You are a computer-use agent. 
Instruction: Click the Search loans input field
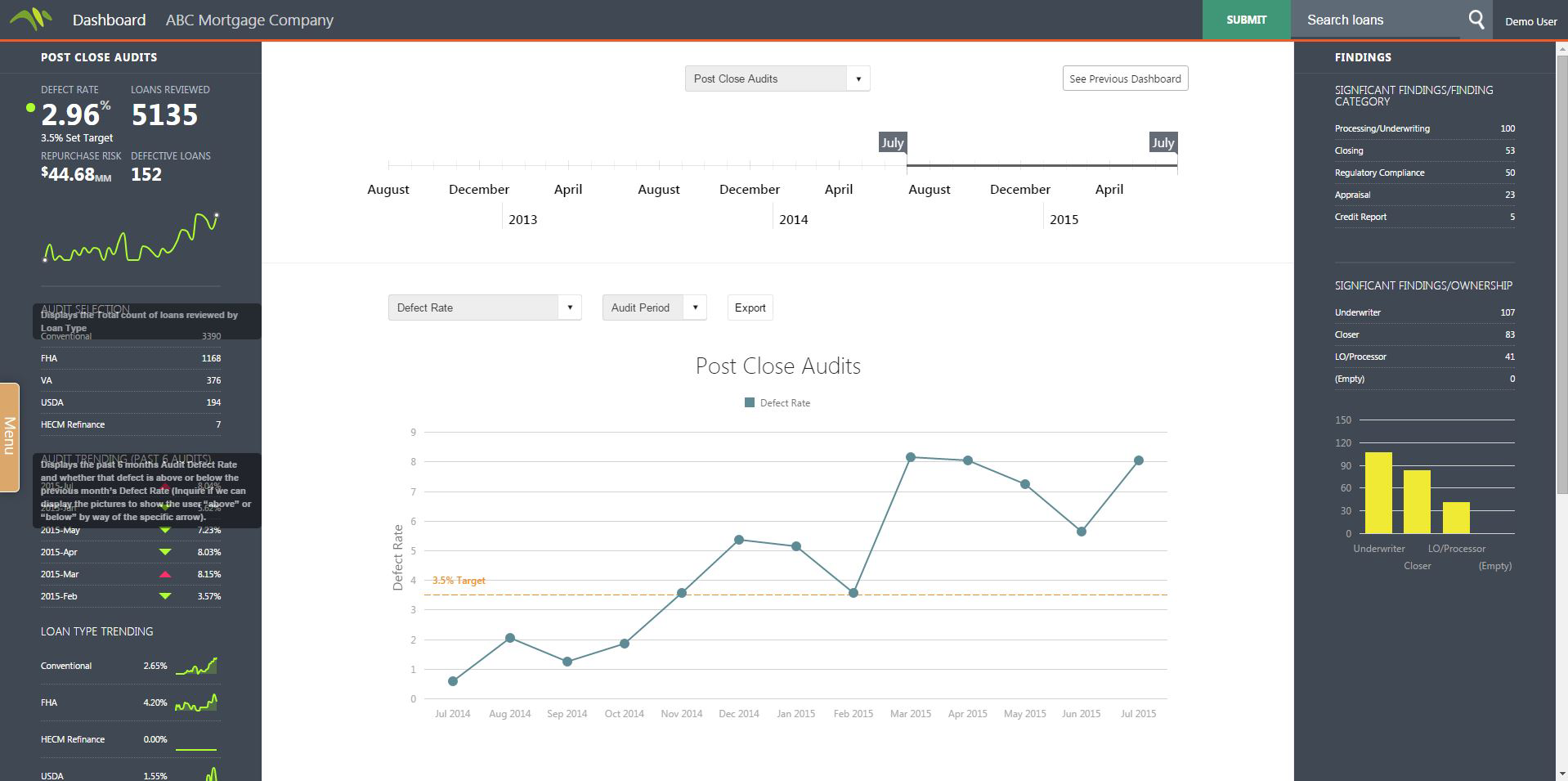(x=1375, y=20)
